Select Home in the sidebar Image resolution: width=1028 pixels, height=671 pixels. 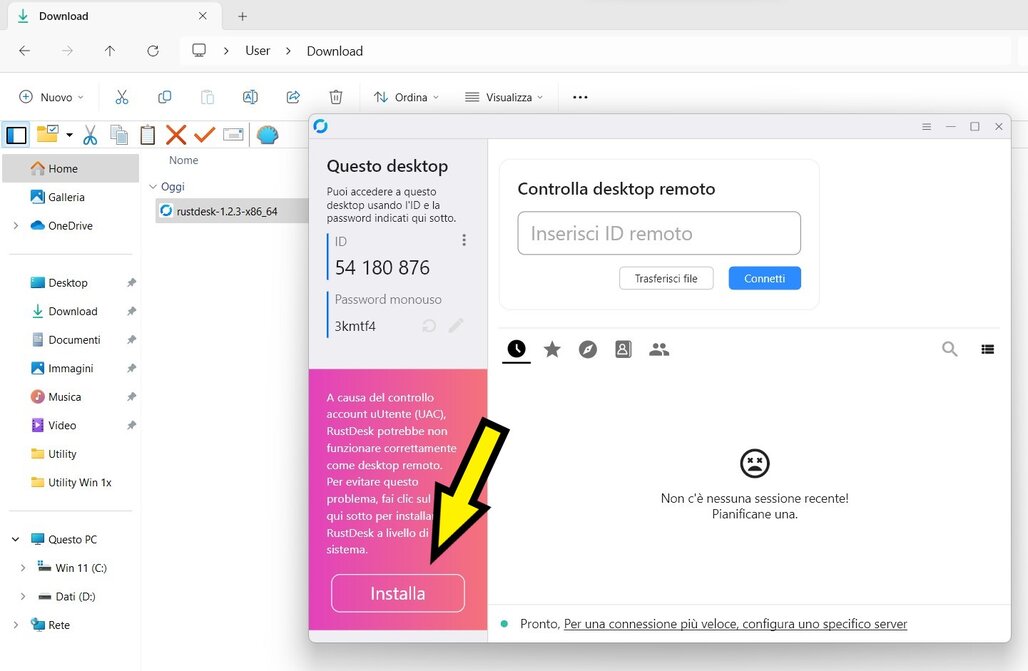pyautogui.click(x=71, y=169)
